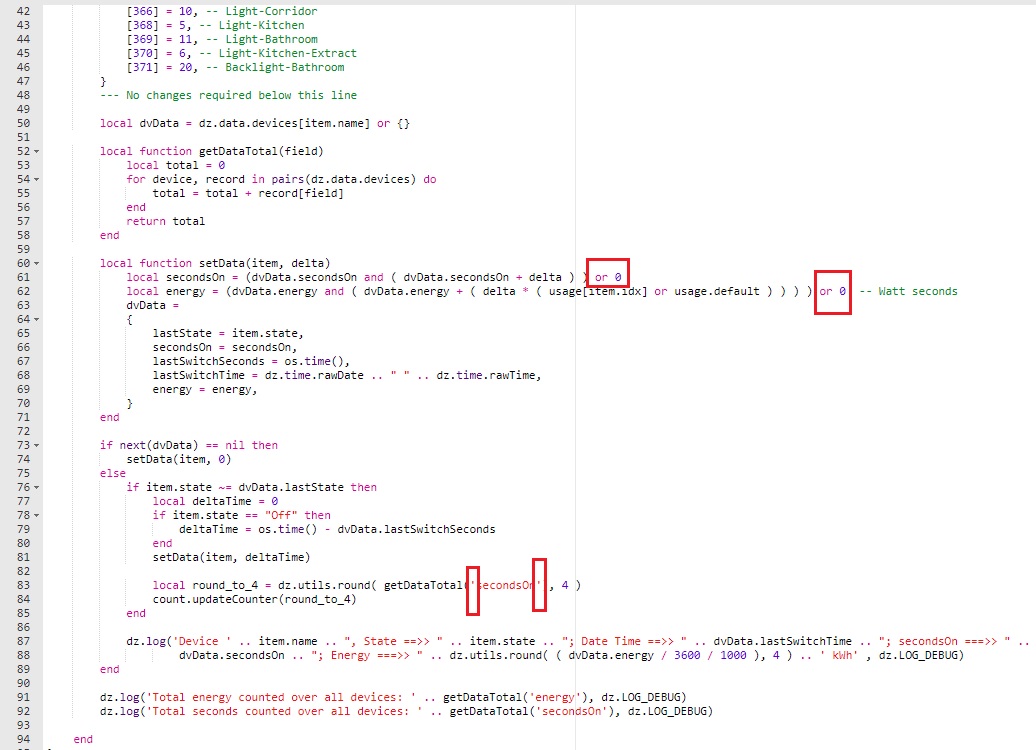Image resolution: width=1036 pixels, height=750 pixels.
Task: Click "lastSwitchSeconds = os.time()," on line 67
Action: tap(251, 361)
